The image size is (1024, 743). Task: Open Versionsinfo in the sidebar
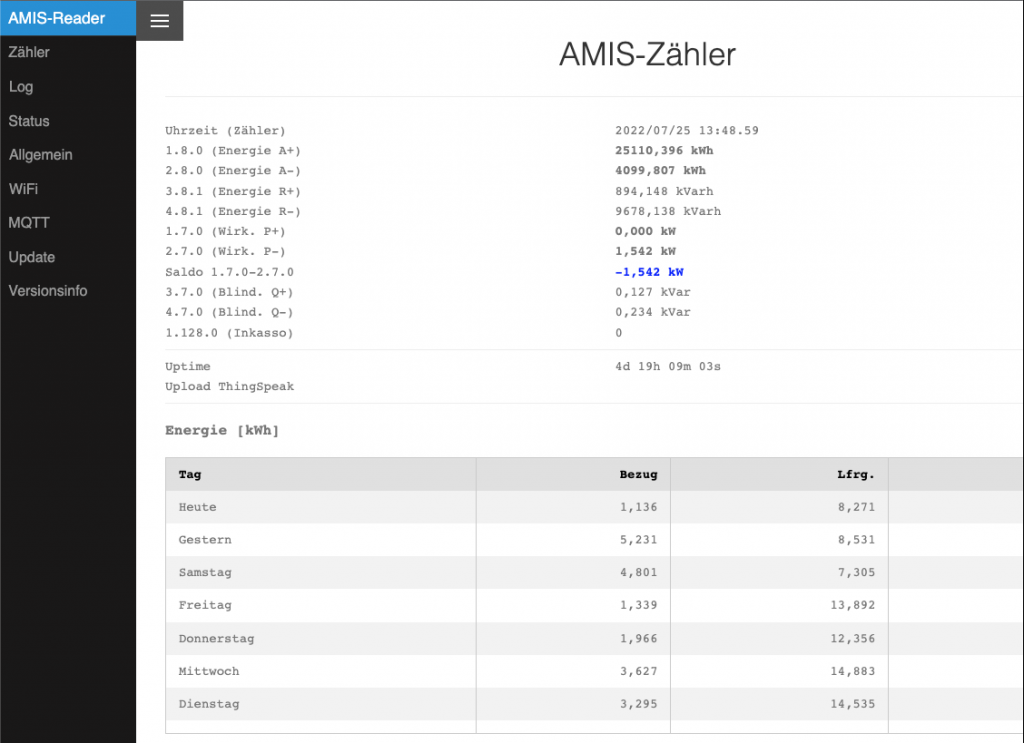(48, 291)
